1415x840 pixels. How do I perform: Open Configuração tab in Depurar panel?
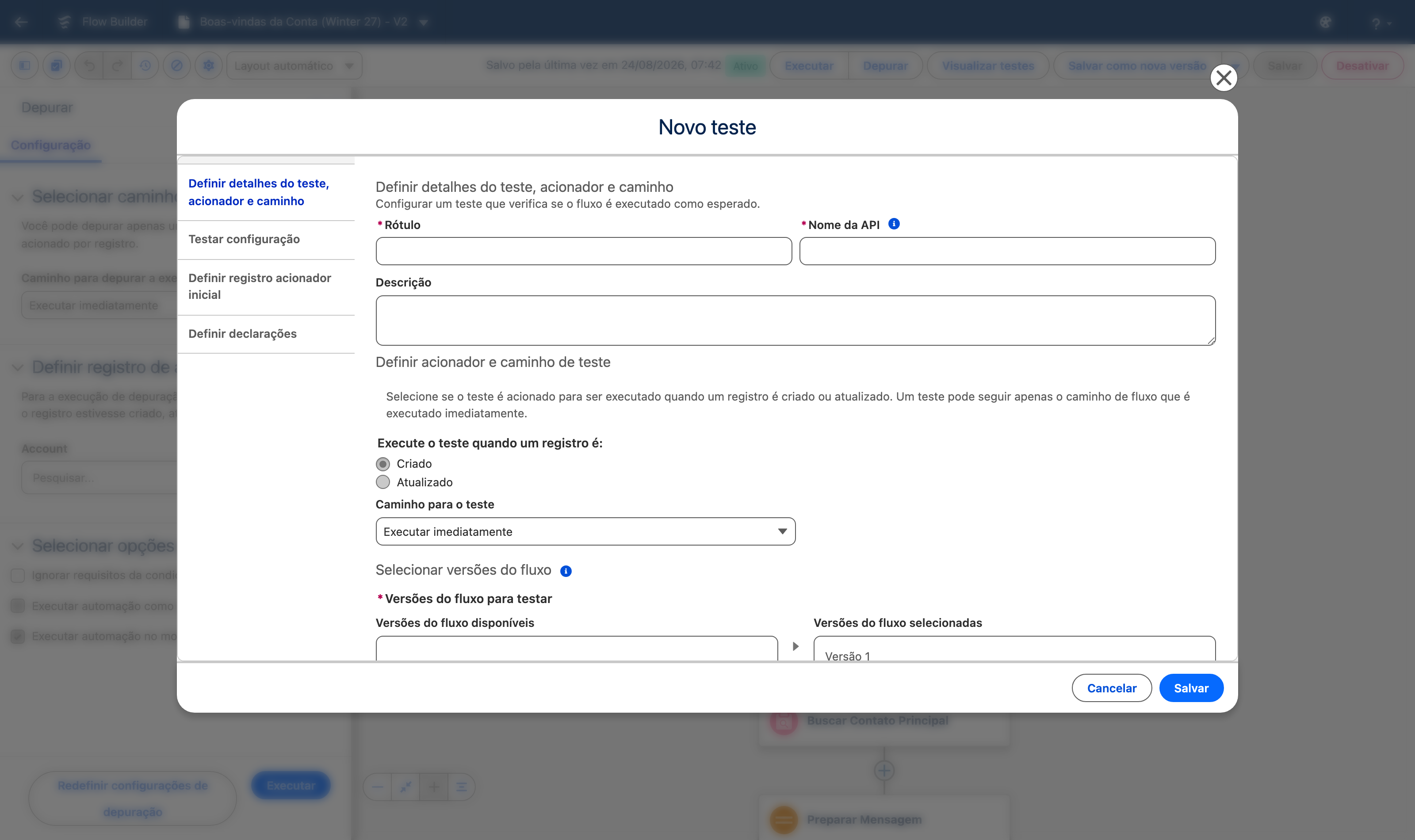(x=51, y=145)
